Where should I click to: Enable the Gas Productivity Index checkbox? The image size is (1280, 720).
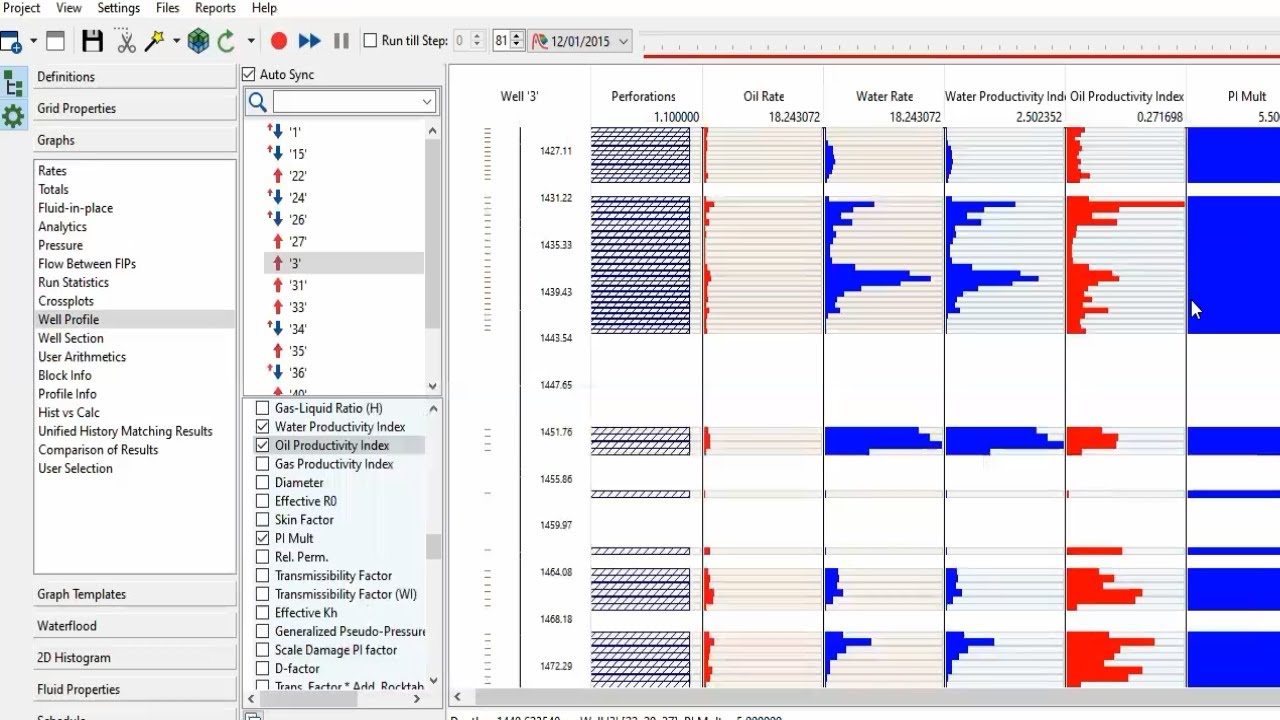[x=263, y=464]
